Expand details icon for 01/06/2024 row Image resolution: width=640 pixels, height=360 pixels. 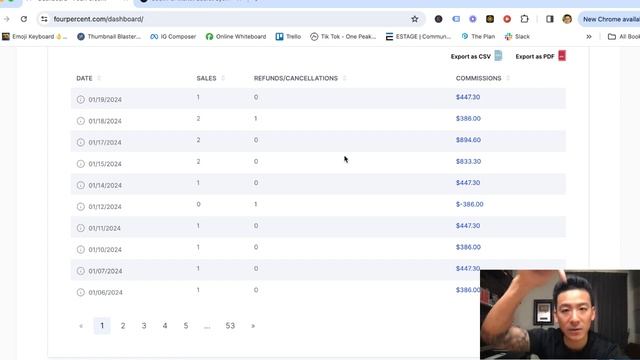(x=81, y=292)
